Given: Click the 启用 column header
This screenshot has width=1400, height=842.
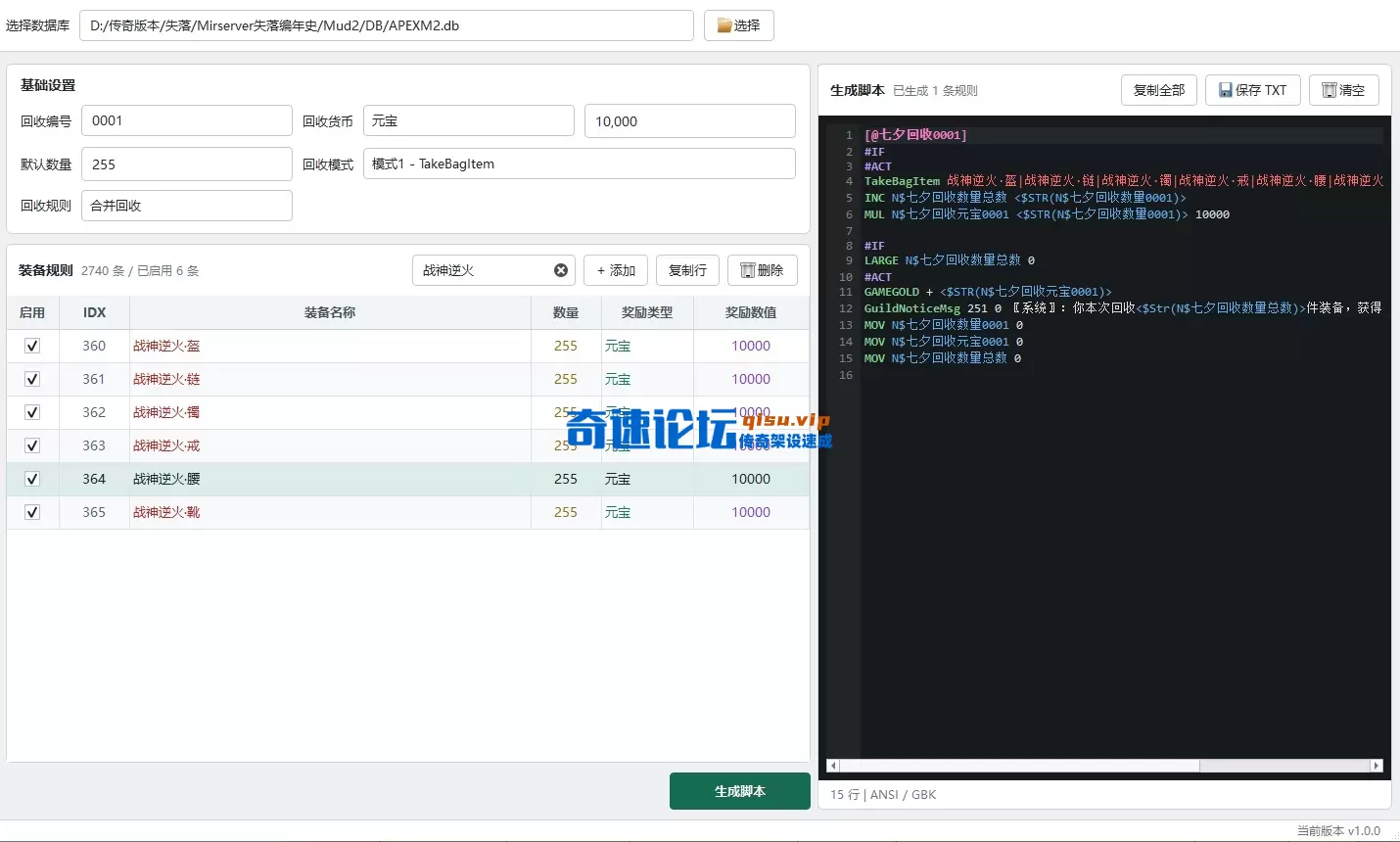Looking at the screenshot, I should pos(32,312).
